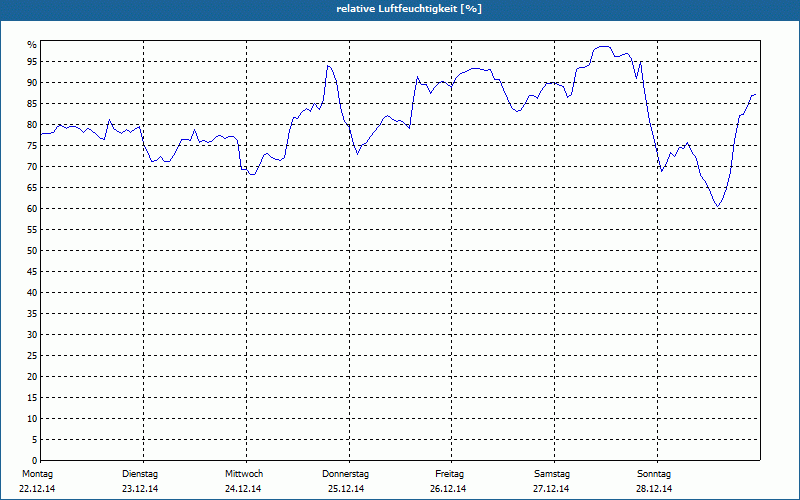
Task: Click the '25' y-axis value
Action: (32, 356)
